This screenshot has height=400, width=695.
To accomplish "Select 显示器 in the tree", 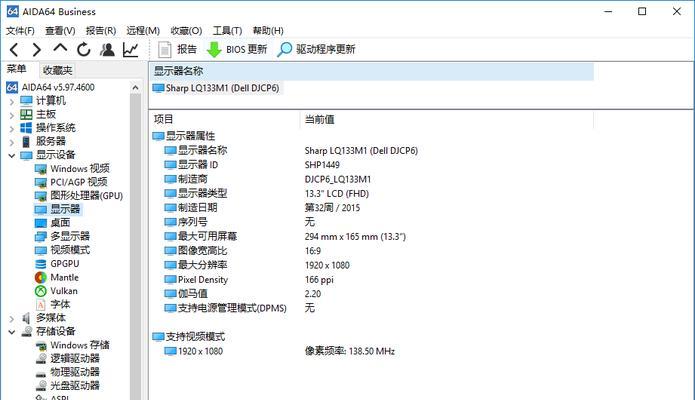I will click(x=58, y=209).
